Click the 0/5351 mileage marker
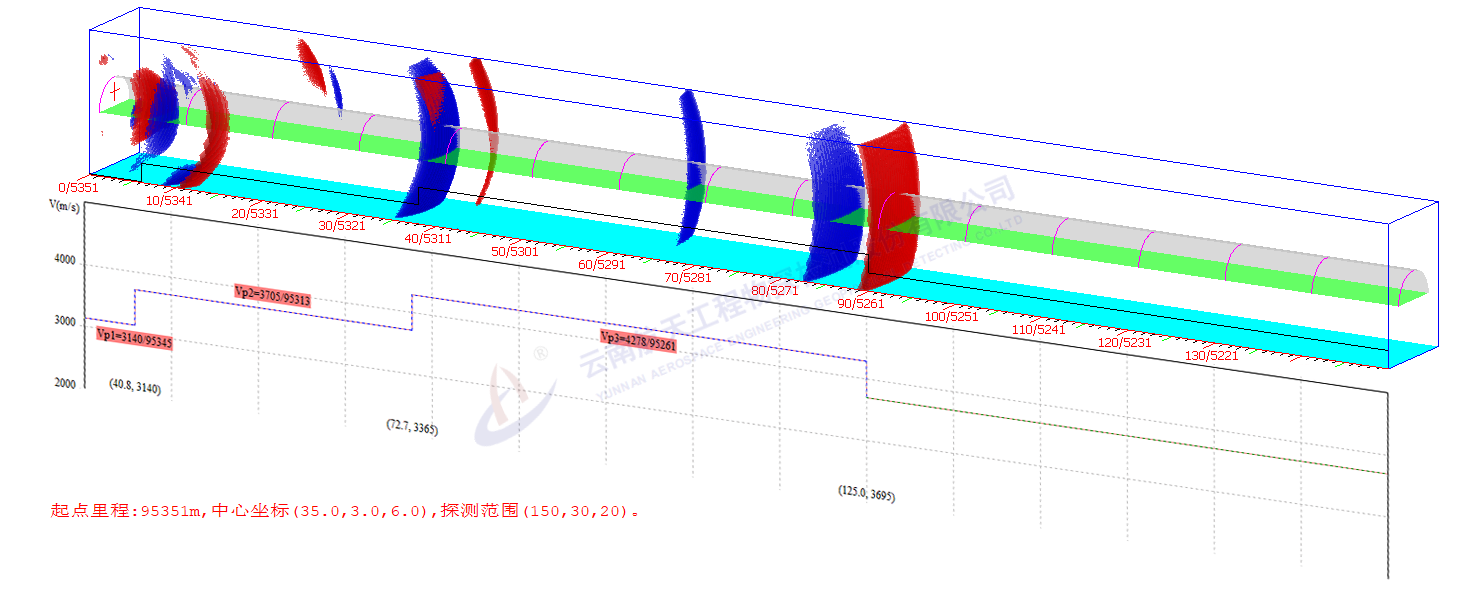Viewport: 1478px width, 606px height. 78,186
